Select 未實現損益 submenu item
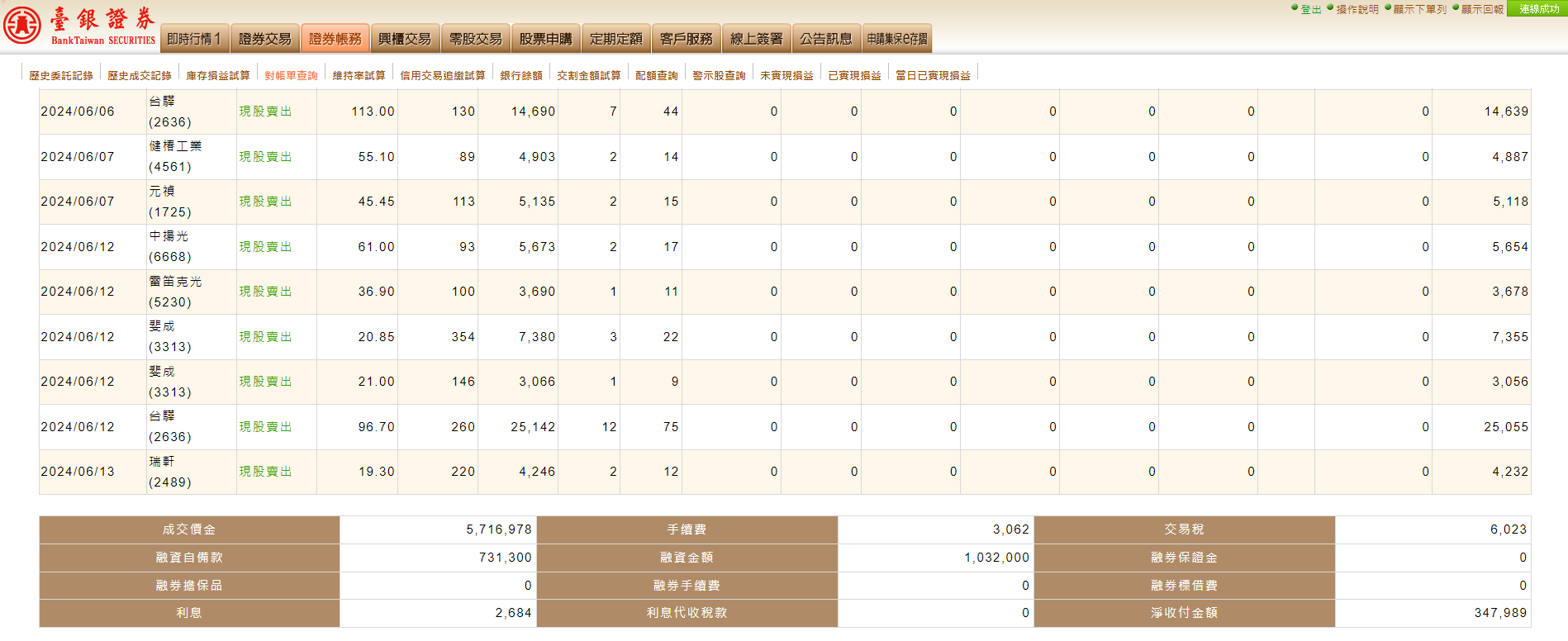1568x641 pixels. [x=786, y=75]
